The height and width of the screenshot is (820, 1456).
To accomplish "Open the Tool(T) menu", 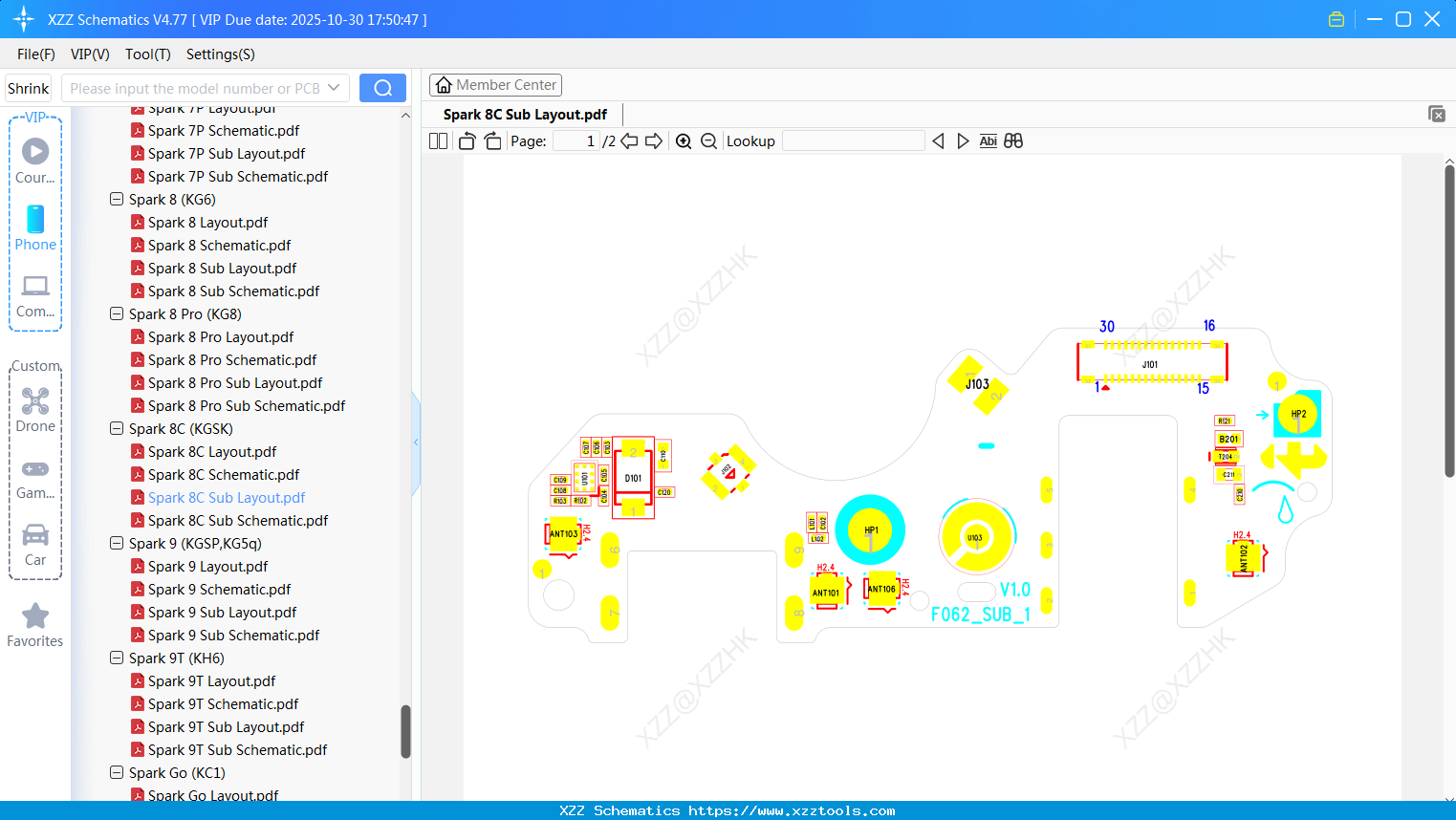I will click(147, 54).
